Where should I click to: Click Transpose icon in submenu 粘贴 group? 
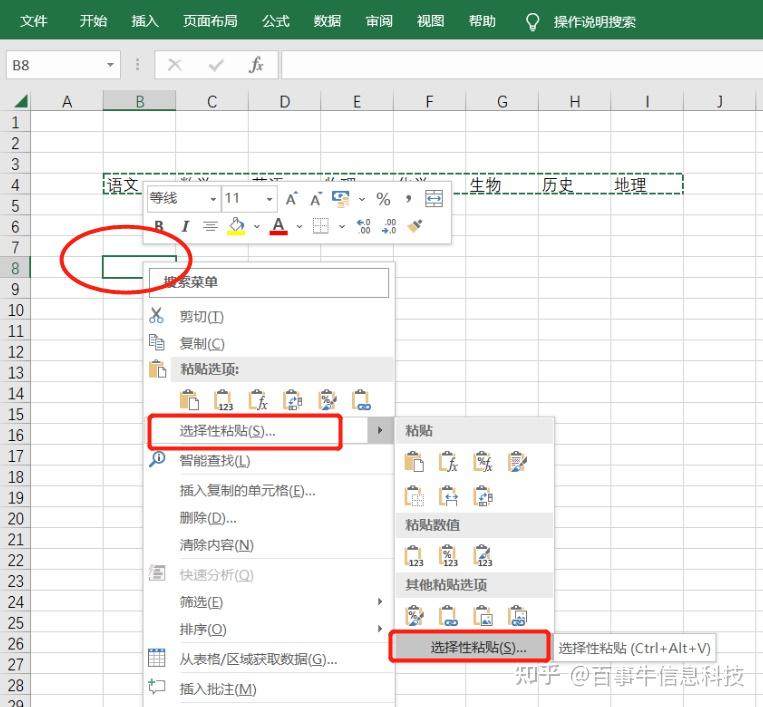483,496
